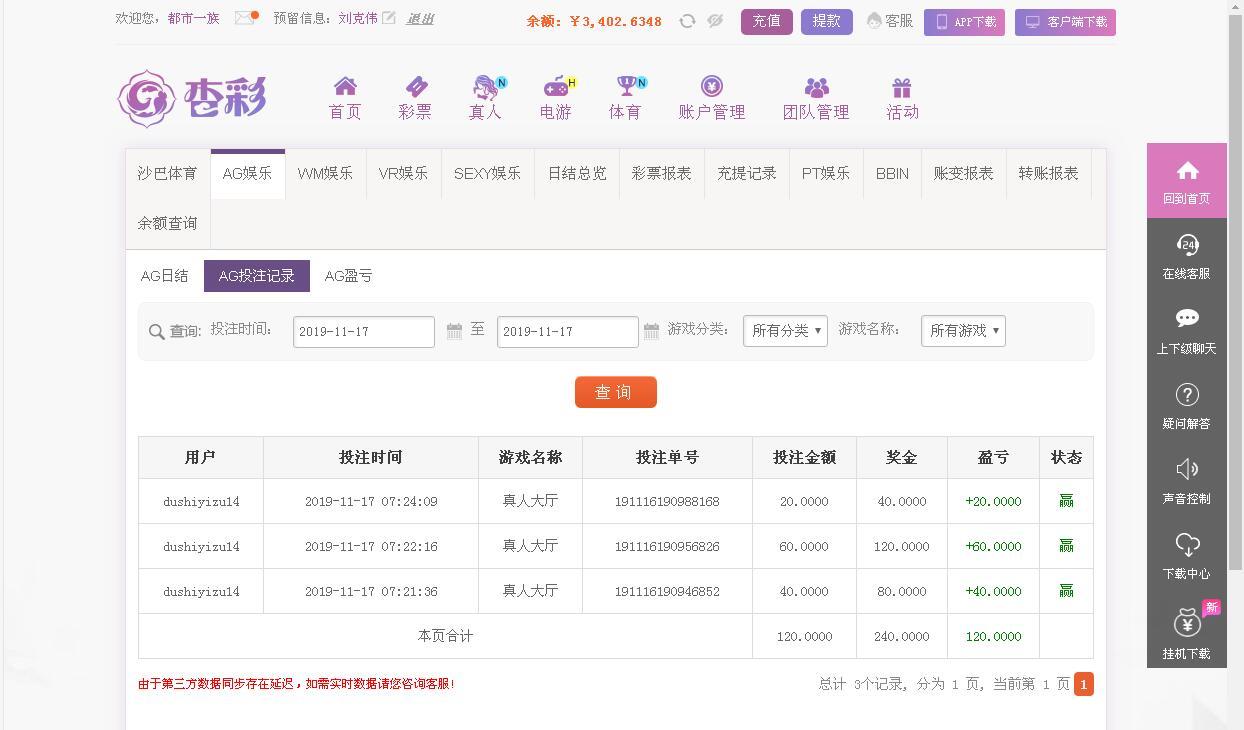Click the 退出 logout link

(419, 18)
